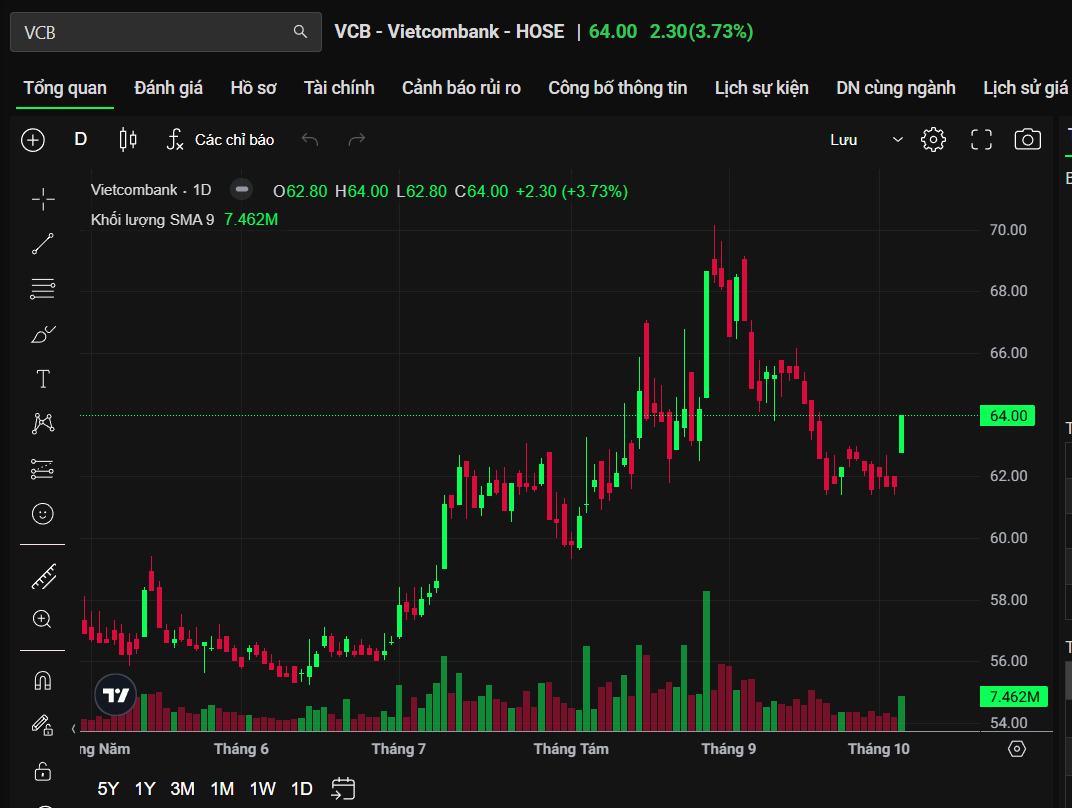This screenshot has width=1072, height=808.
Task: Toggle lock all drawing tools
Action: click(x=43, y=771)
